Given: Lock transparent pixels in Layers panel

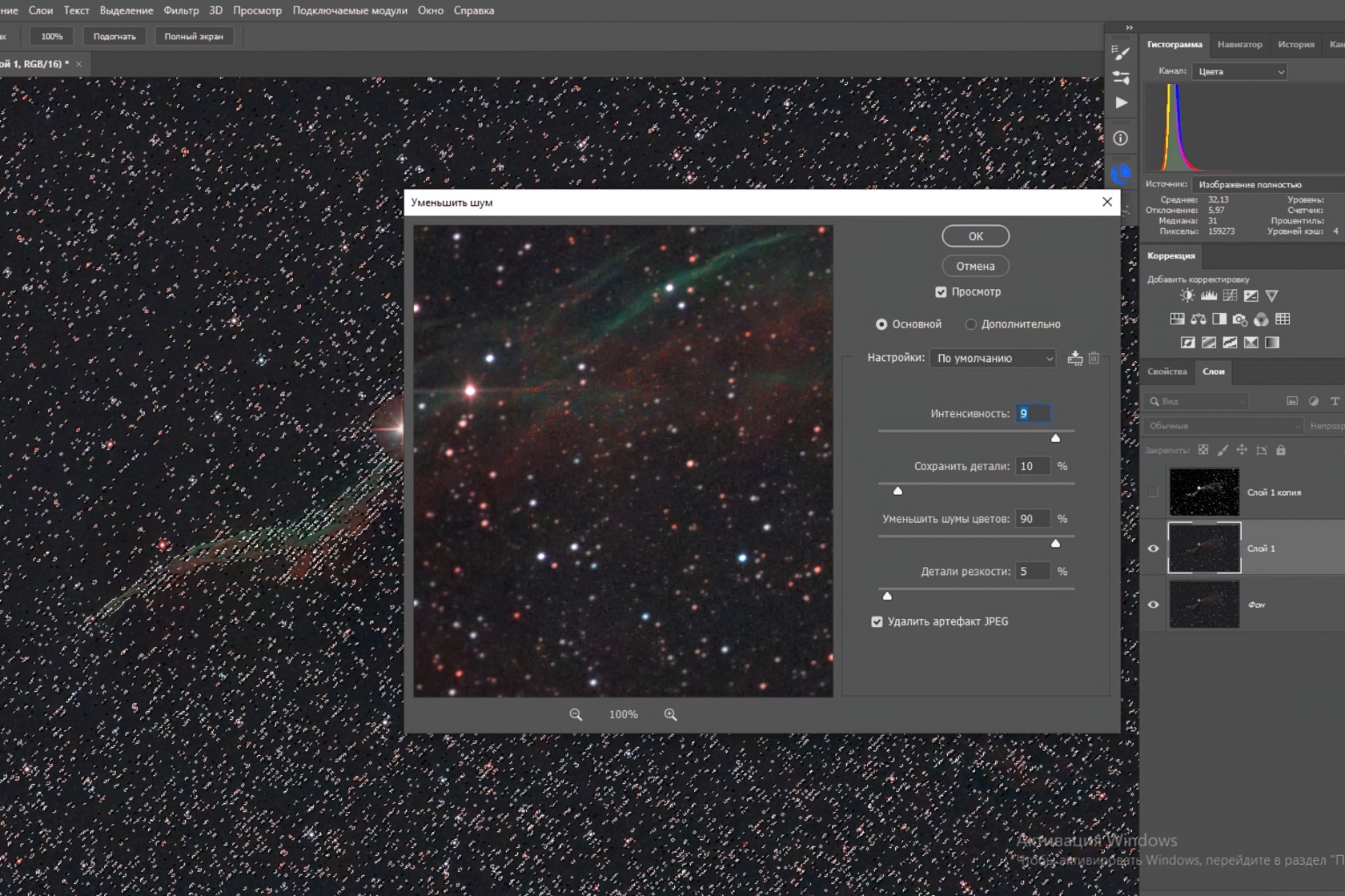Looking at the screenshot, I should [x=1203, y=450].
